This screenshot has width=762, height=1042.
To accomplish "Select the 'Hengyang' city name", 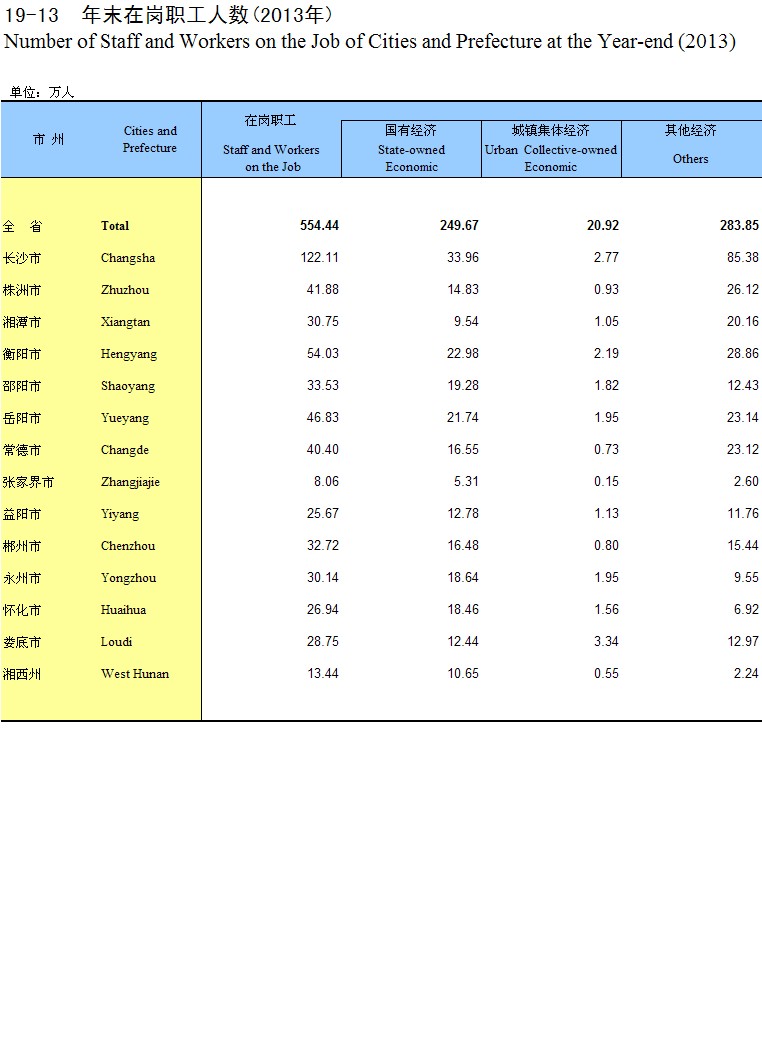I will pos(129,354).
